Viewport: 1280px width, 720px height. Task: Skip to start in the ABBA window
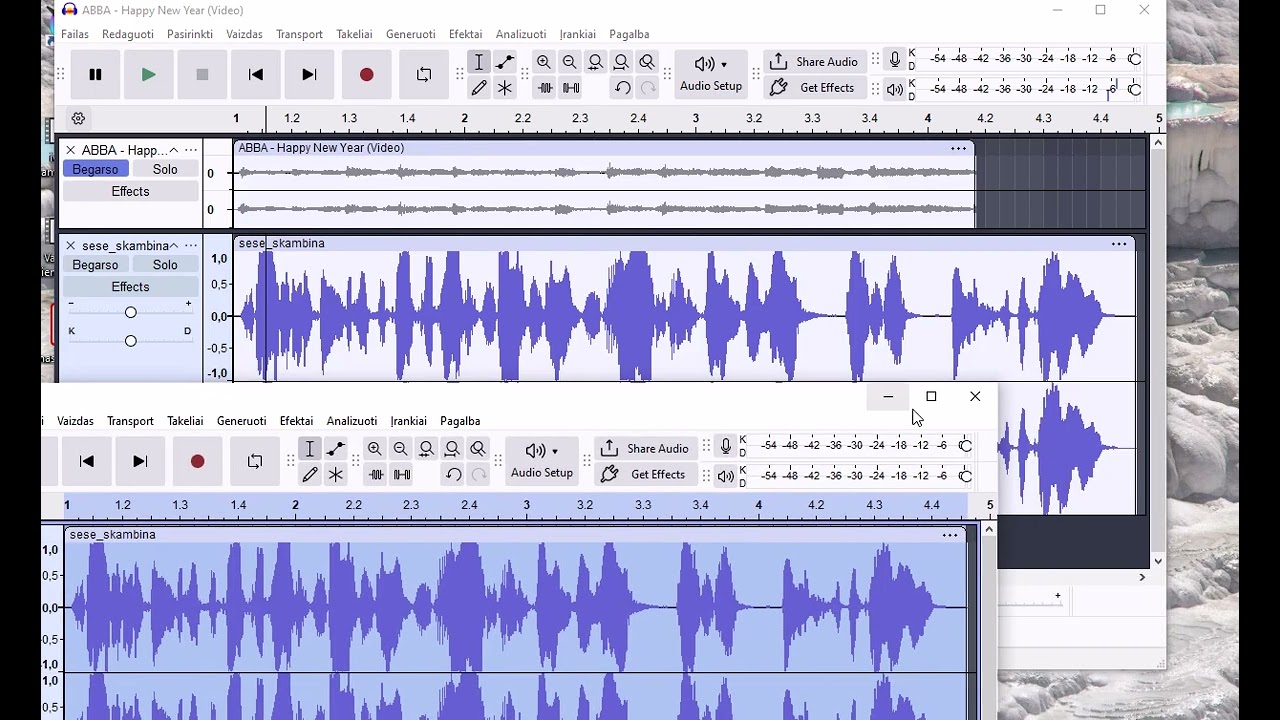[x=256, y=74]
